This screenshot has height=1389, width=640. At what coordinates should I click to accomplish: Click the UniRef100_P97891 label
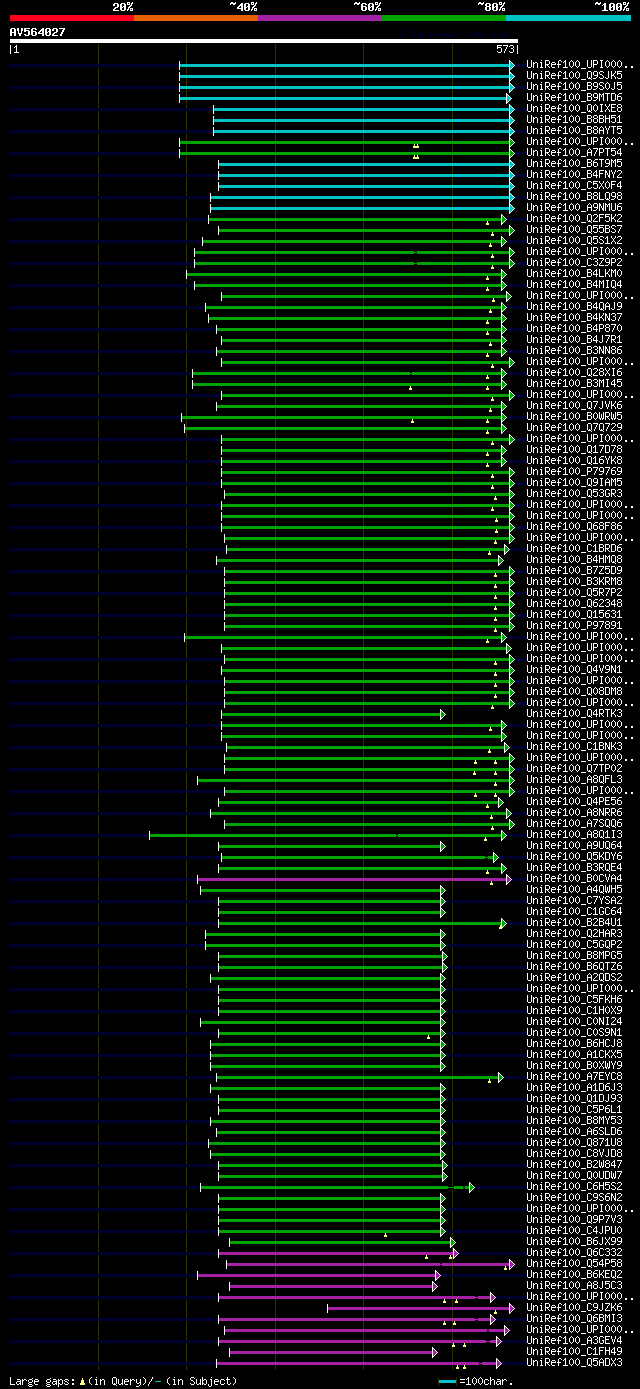coord(575,625)
